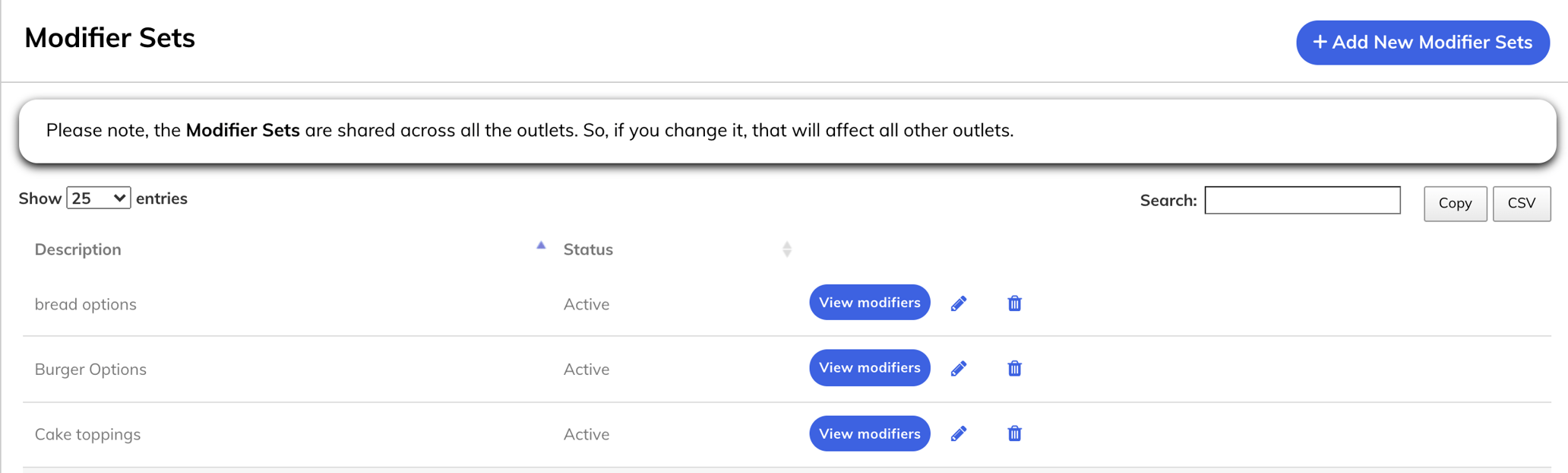Copy the table contents
The width and height of the screenshot is (1568, 473).
[x=1454, y=203]
